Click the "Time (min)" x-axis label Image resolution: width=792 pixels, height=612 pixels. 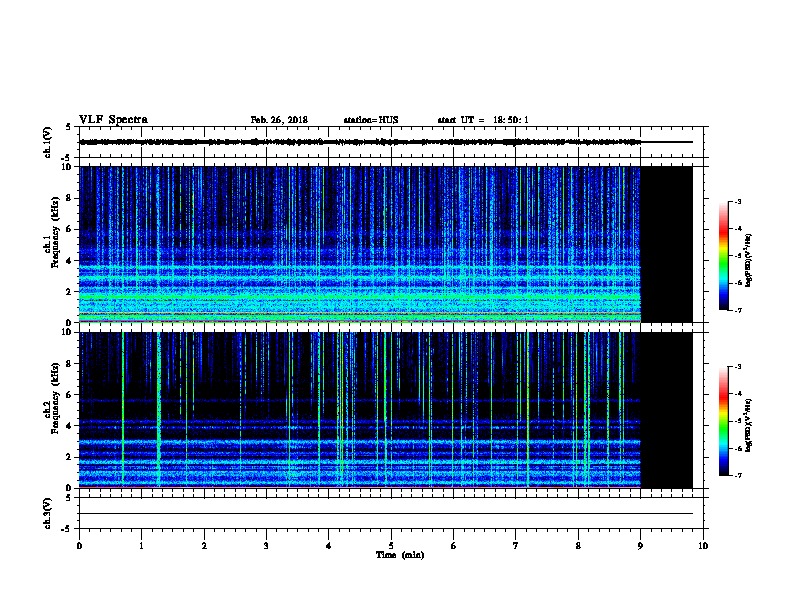pos(400,555)
